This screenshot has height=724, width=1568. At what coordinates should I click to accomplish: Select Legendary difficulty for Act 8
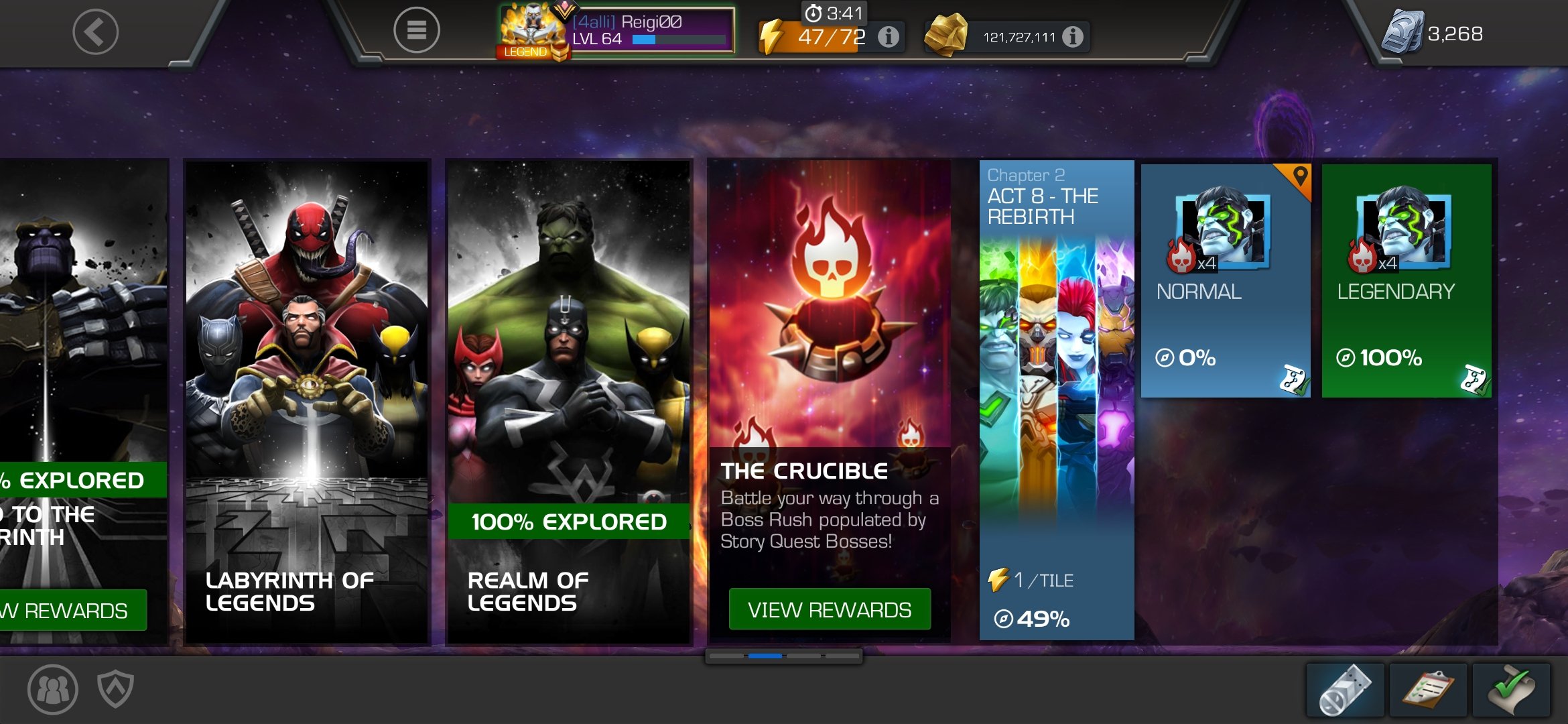(x=1407, y=281)
